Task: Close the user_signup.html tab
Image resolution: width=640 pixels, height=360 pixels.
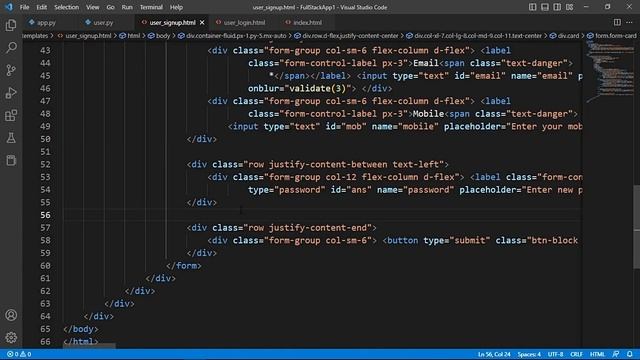Action: [x=202, y=22]
